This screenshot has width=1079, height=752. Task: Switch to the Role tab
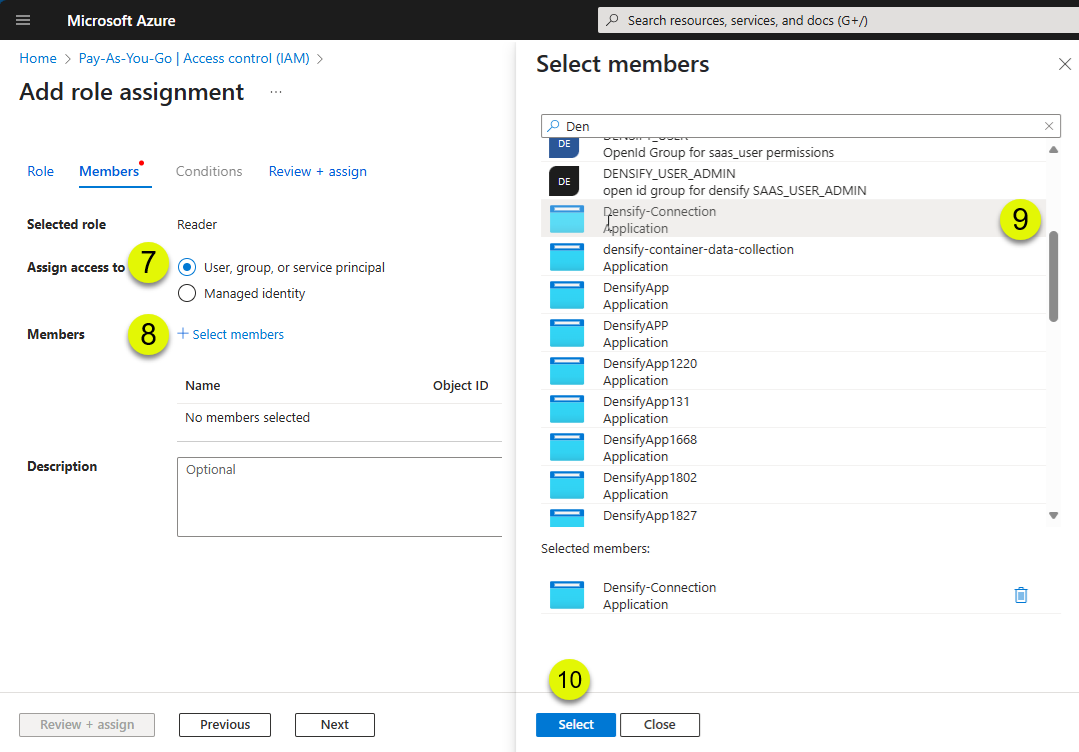click(41, 171)
